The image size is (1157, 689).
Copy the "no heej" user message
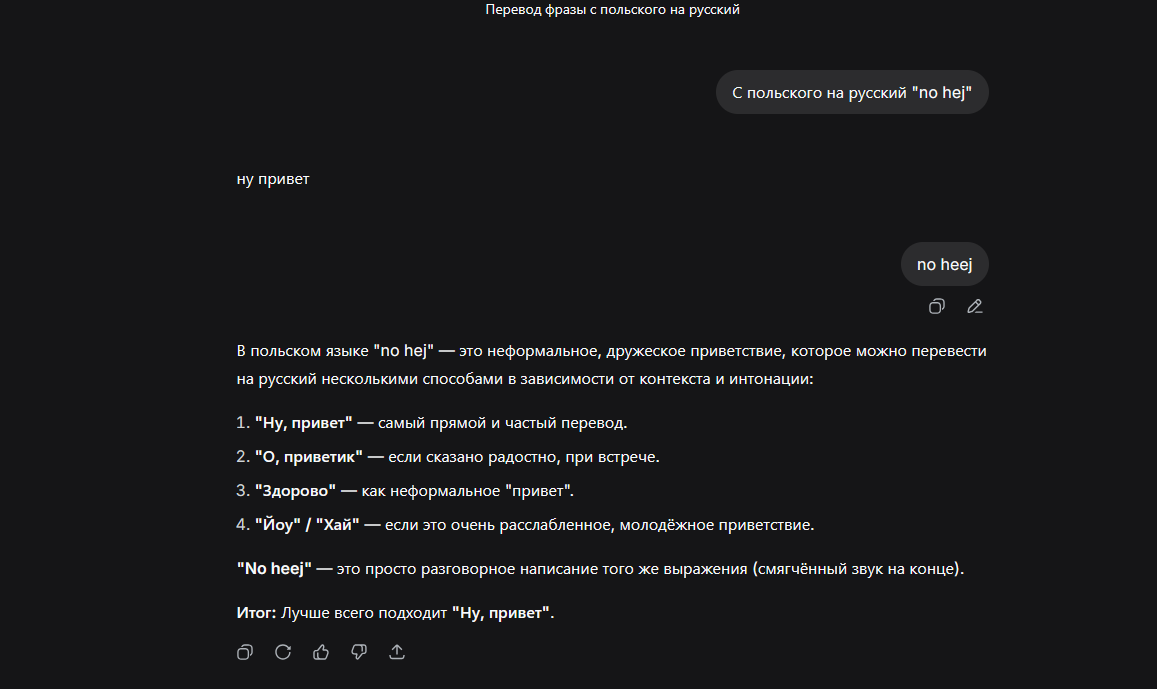tap(937, 307)
